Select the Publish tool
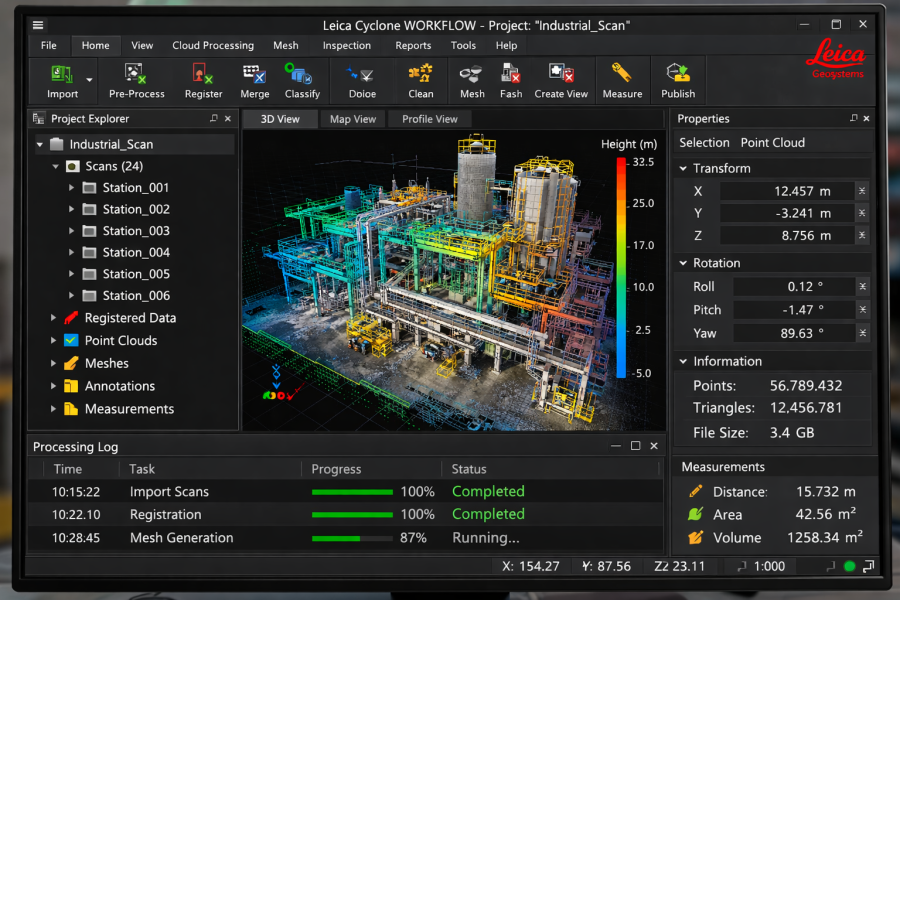 (x=678, y=80)
